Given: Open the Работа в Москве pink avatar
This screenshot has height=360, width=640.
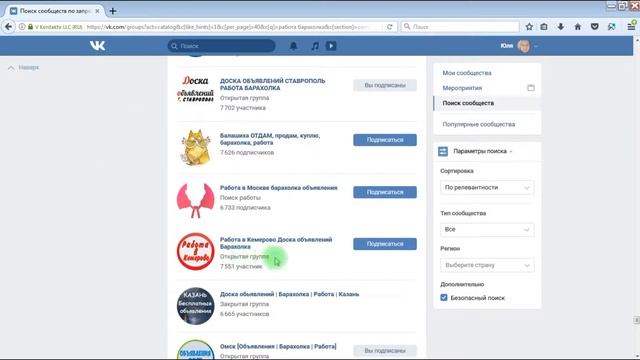Looking at the screenshot, I should tap(196, 200).
